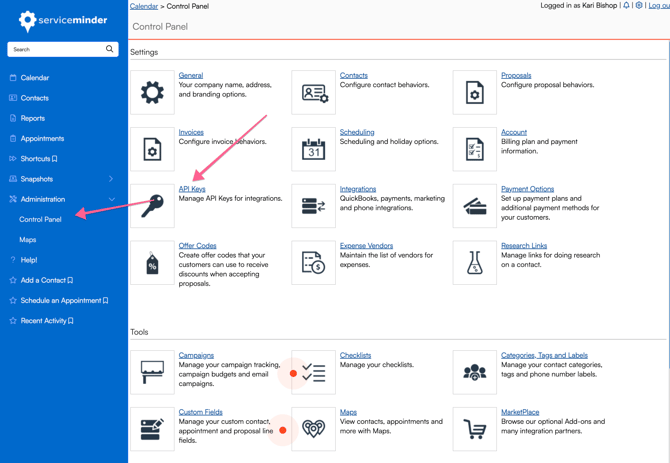670x463 pixels.
Task: Click bookmark icon beside Recent Activity
Action: coord(71,321)
